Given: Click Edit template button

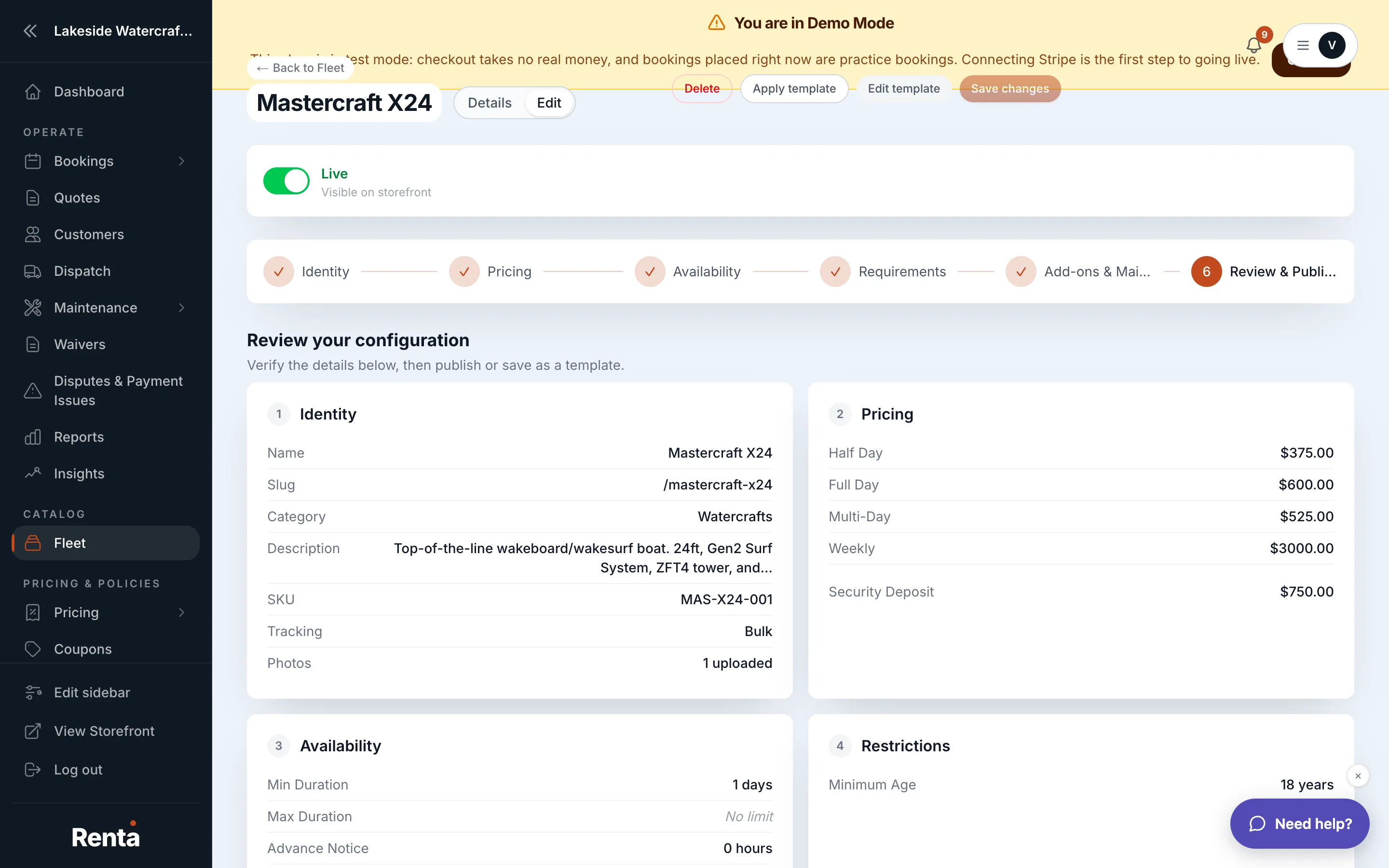Looking at the screenshot, I should coord(903,89).
